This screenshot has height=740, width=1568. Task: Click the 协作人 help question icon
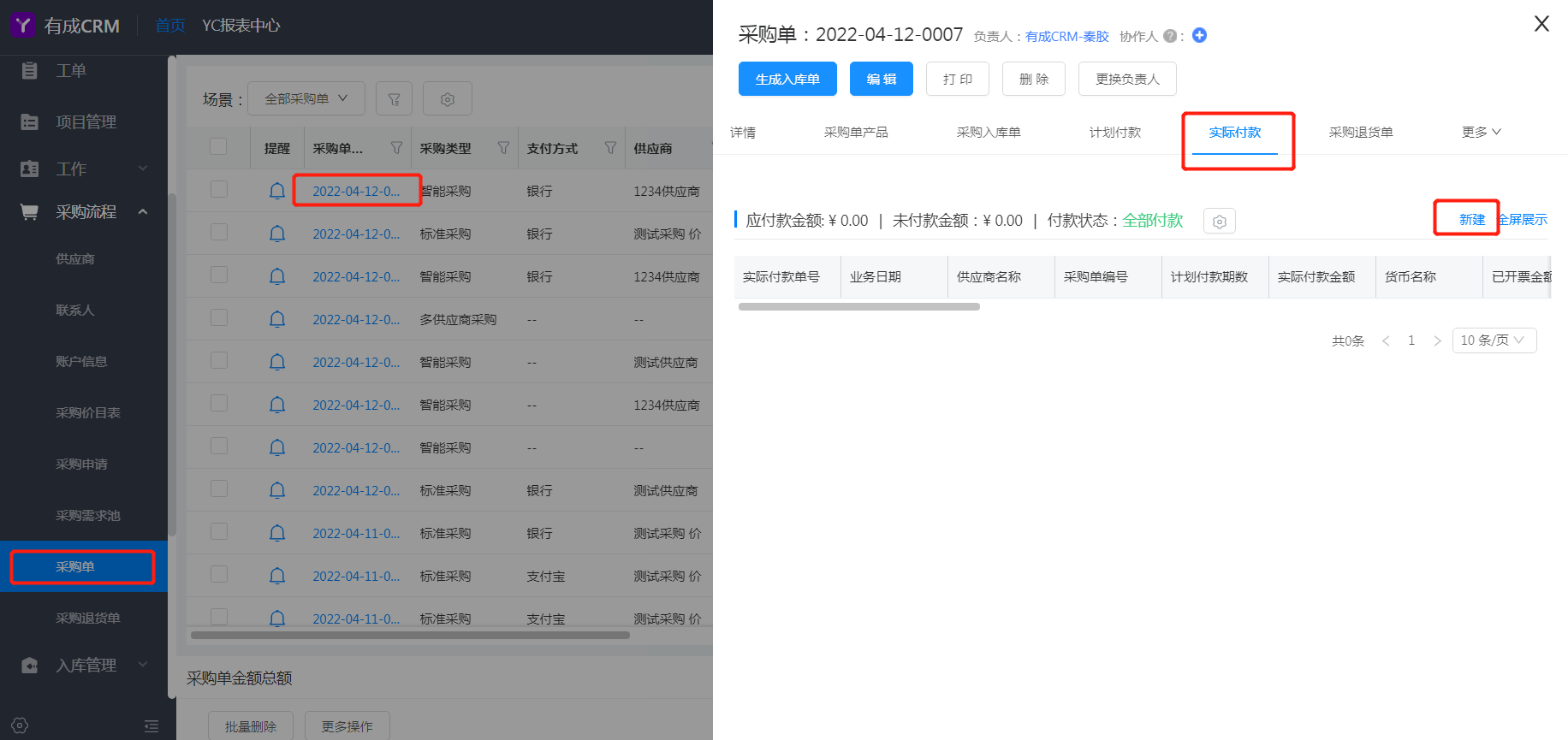1170,36
